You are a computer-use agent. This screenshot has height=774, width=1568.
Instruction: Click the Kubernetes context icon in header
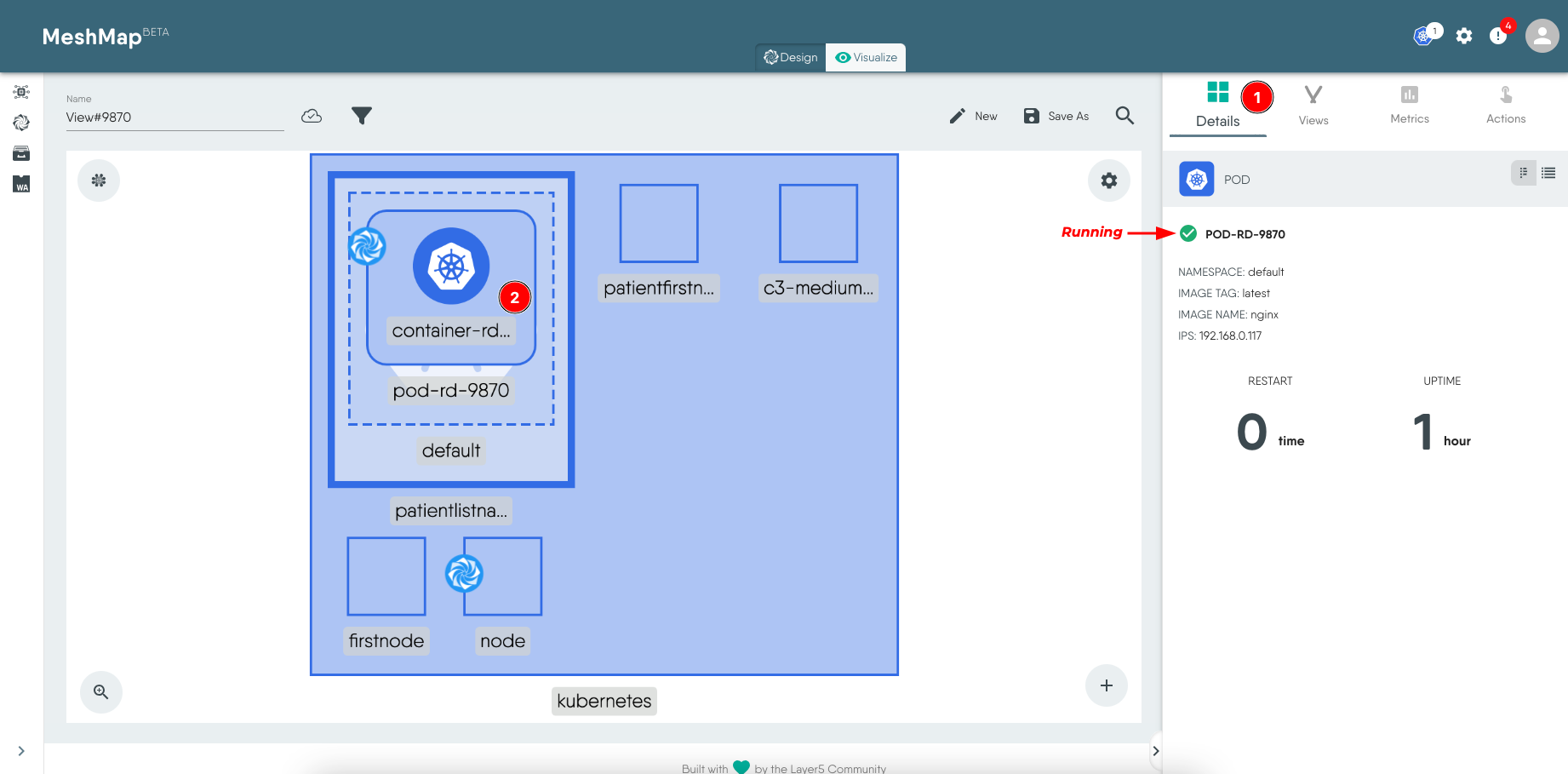tap(1422, 36)
